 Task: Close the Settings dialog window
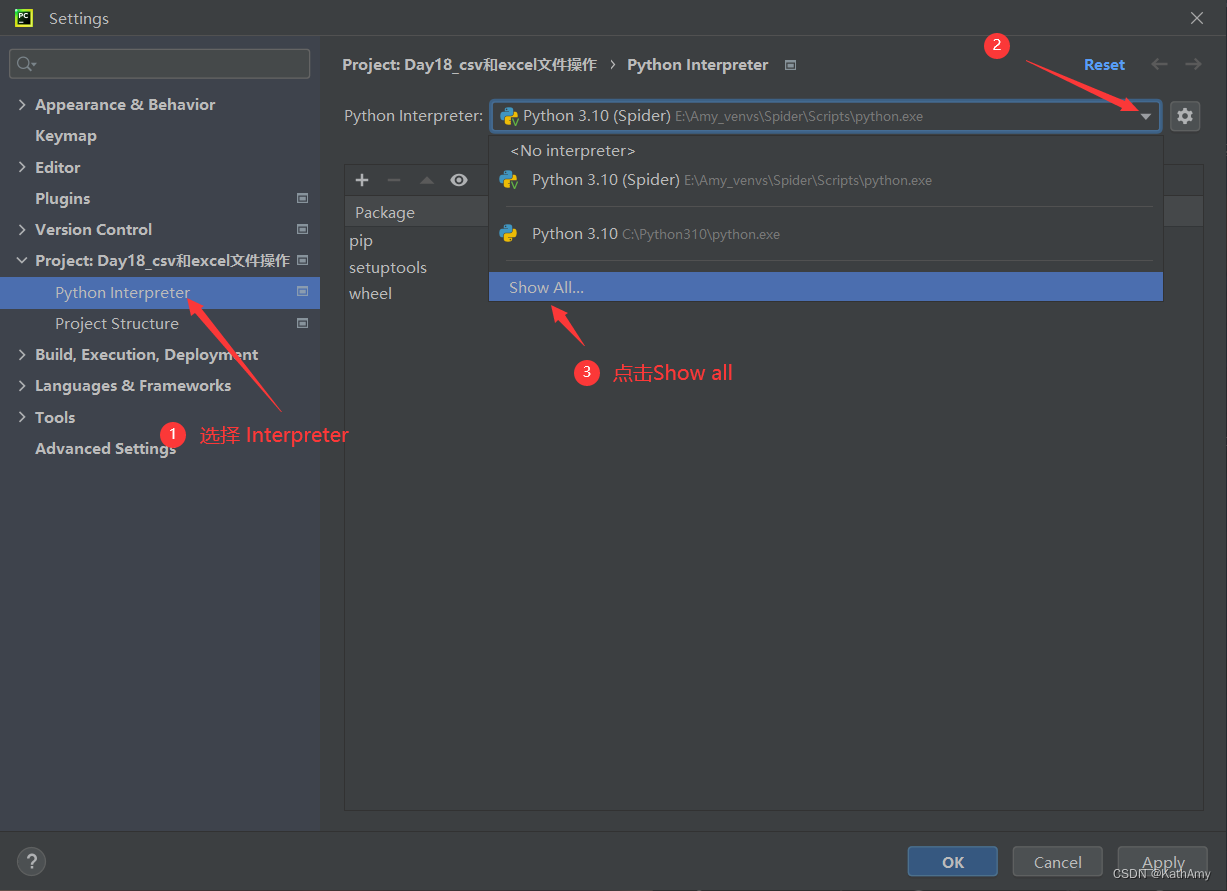click(x=1197, y=18)
